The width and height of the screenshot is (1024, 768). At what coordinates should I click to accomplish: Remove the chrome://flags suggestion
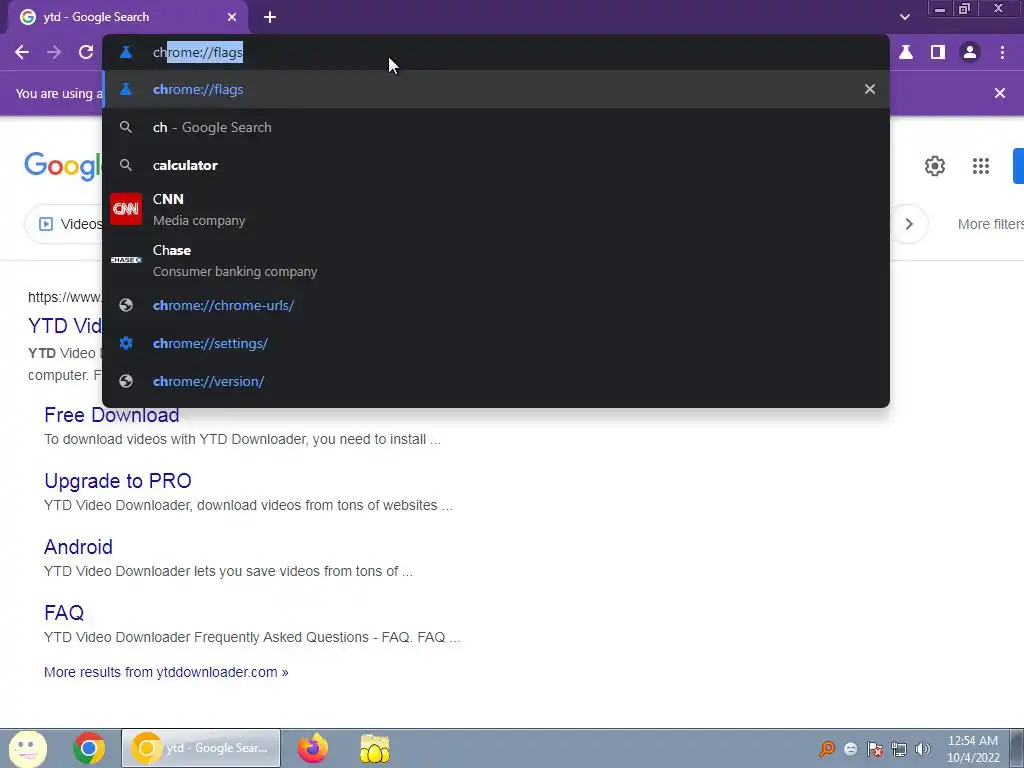tap(870, 89)
